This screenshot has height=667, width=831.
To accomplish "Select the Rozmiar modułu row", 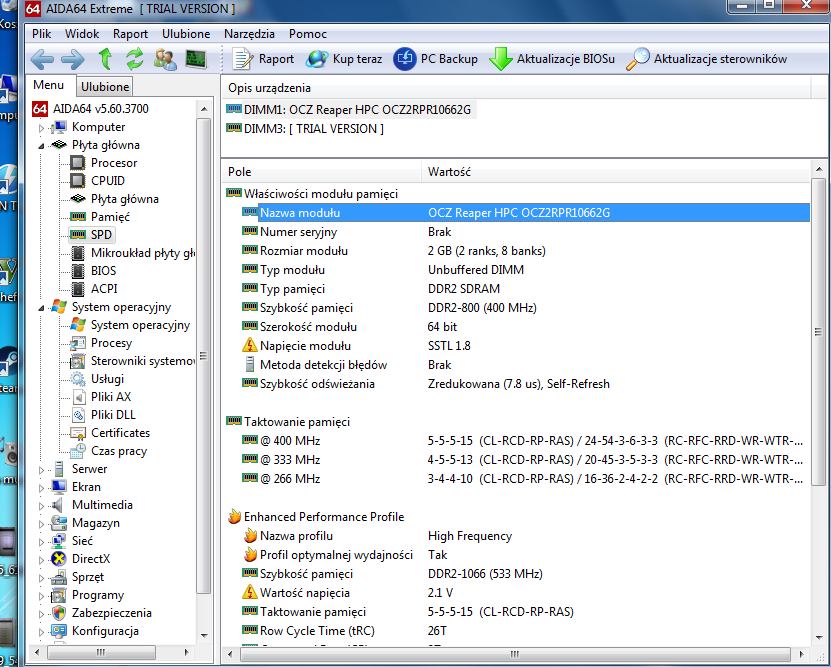I will click(525, 251).
